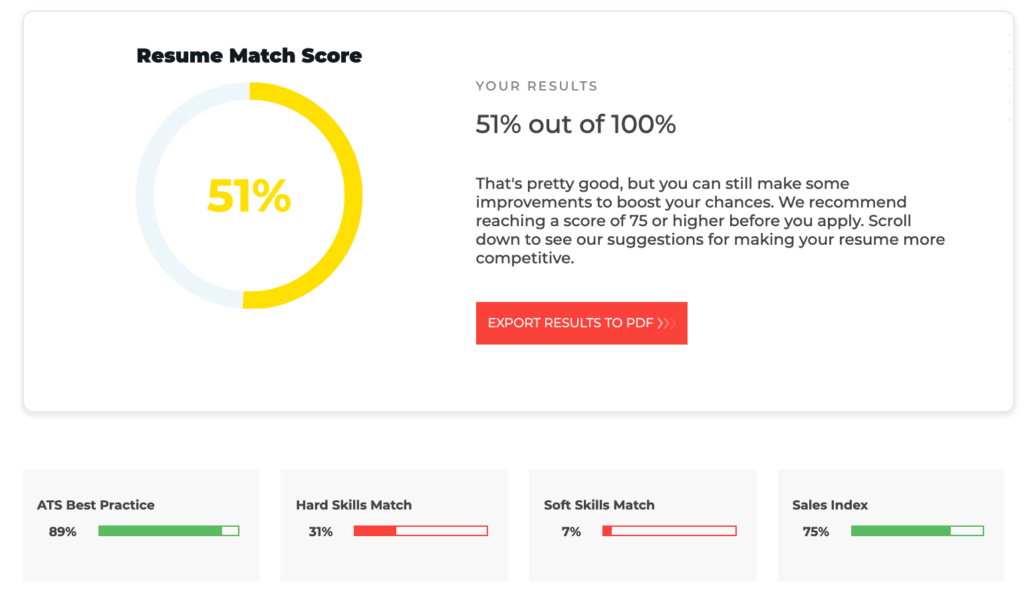Click the green Sales Index progress bar
The image size is (1024, 592).
tap(916, 531)
